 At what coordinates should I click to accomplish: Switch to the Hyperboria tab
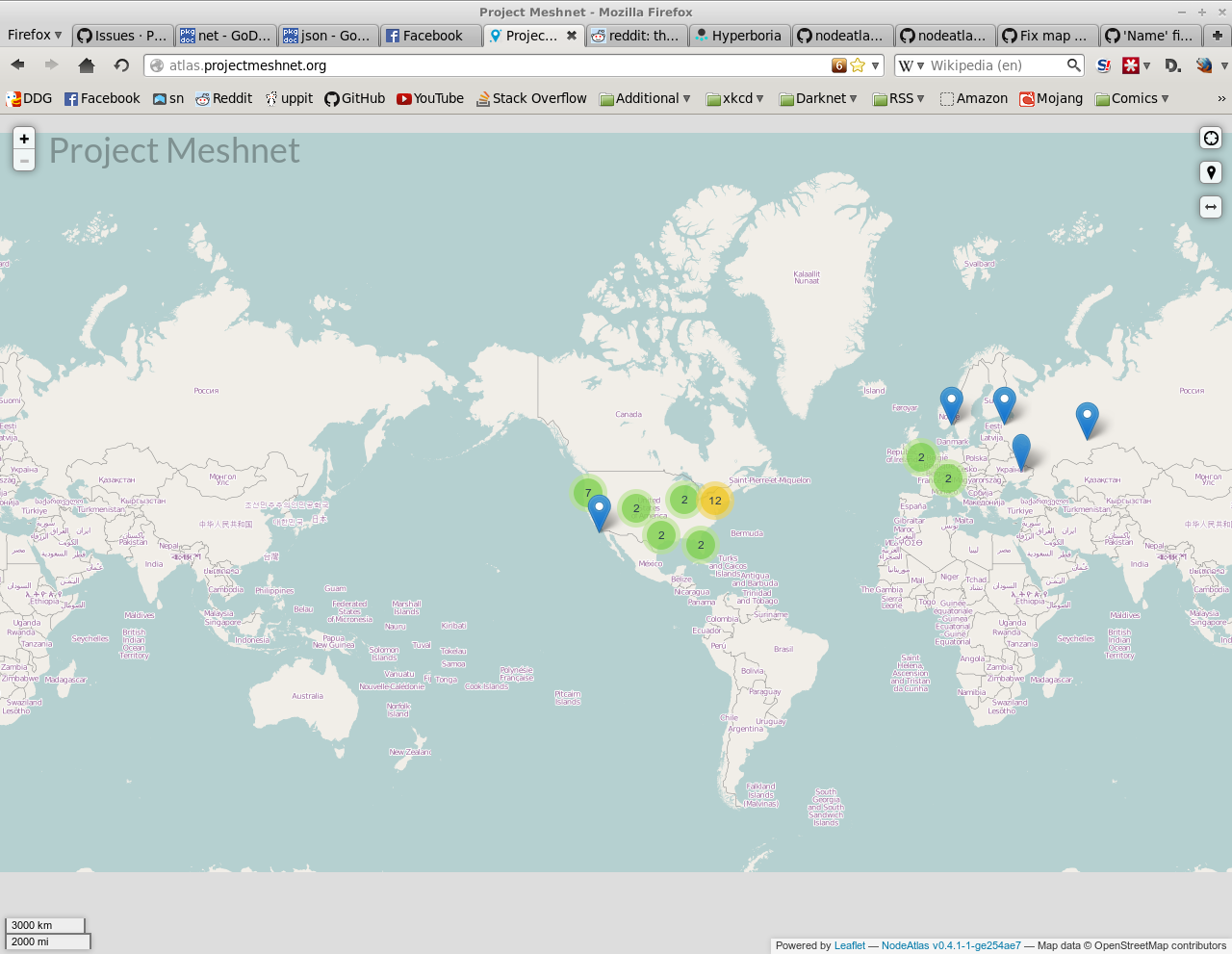(739, 36)
